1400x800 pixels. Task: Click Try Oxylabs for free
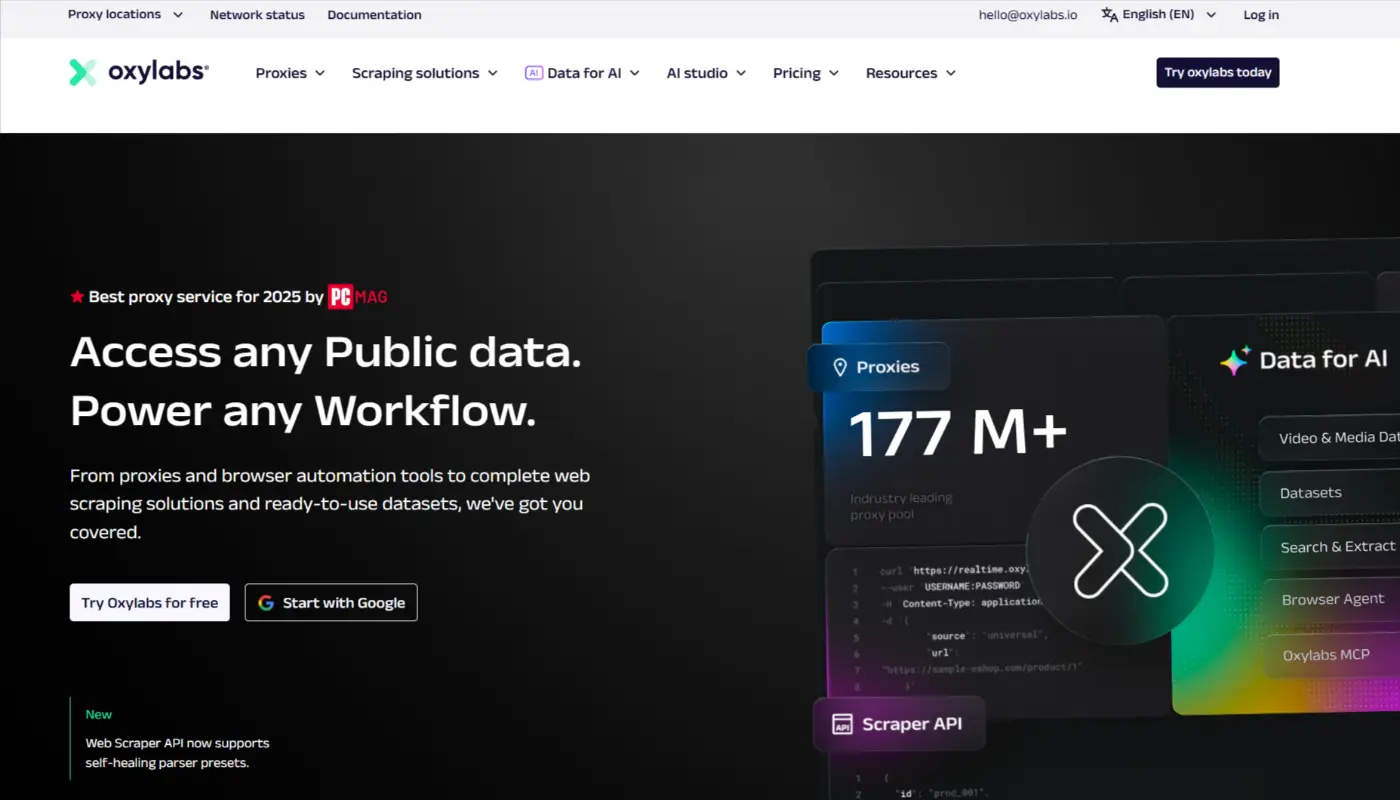click(x=149, y=602)
